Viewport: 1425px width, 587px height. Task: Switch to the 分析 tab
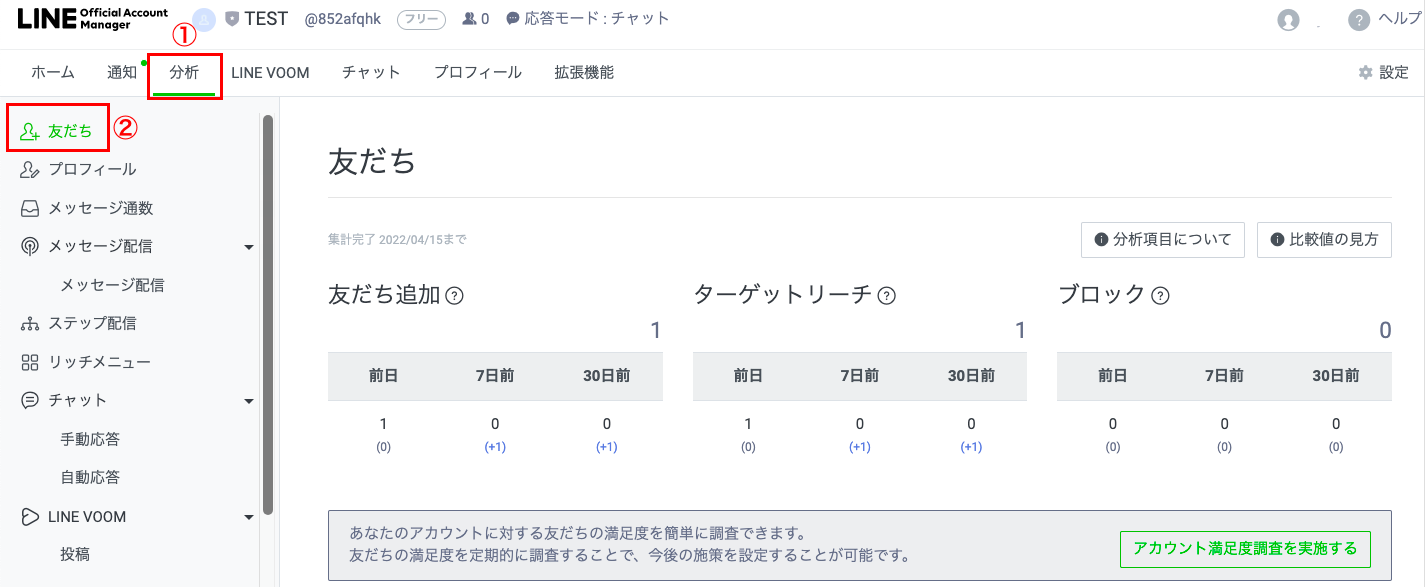[x=184, y=73]
